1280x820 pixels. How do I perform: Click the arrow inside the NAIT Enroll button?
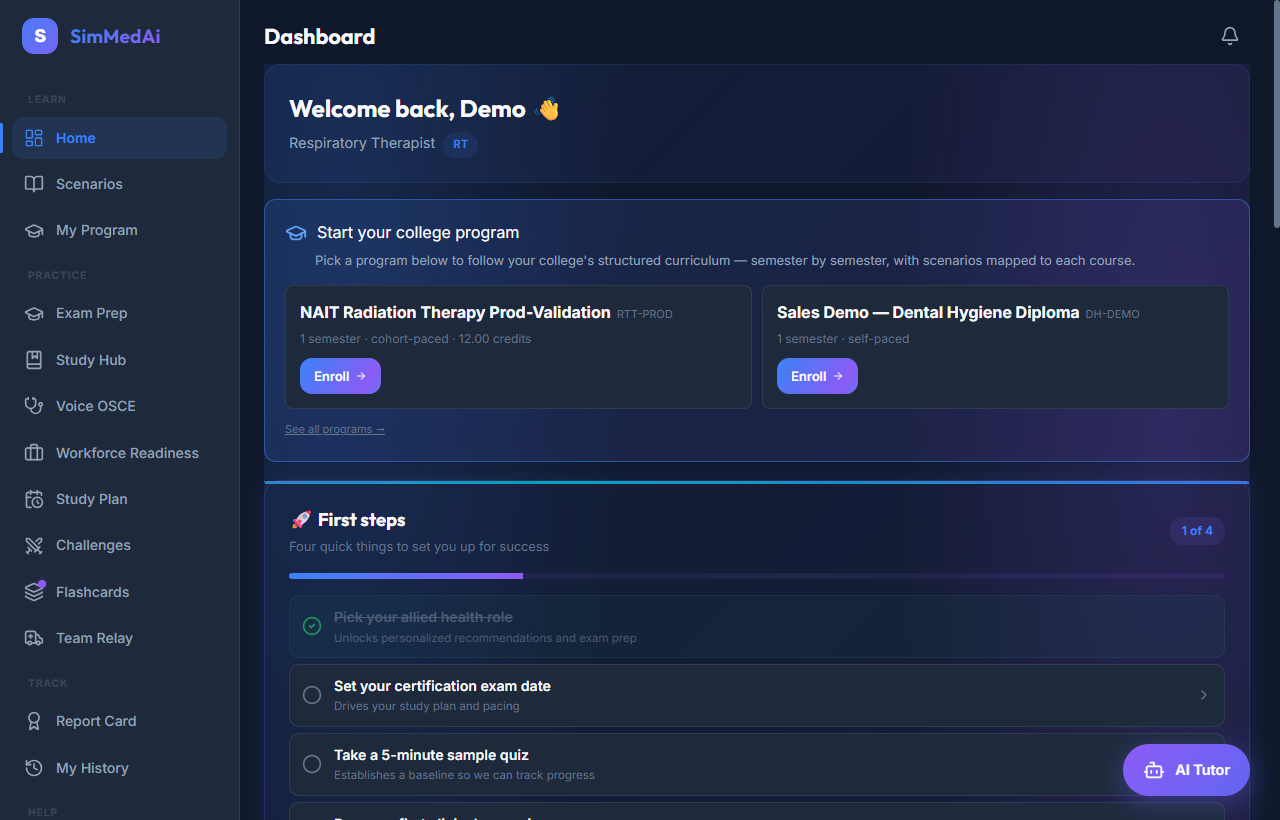pos(361,376)
